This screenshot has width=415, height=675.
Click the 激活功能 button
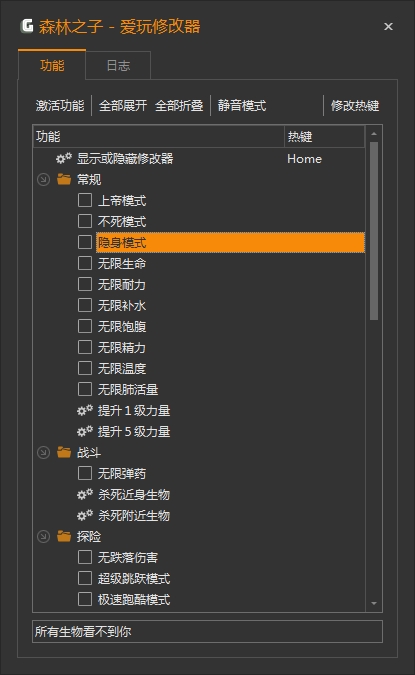click(60, 105)
